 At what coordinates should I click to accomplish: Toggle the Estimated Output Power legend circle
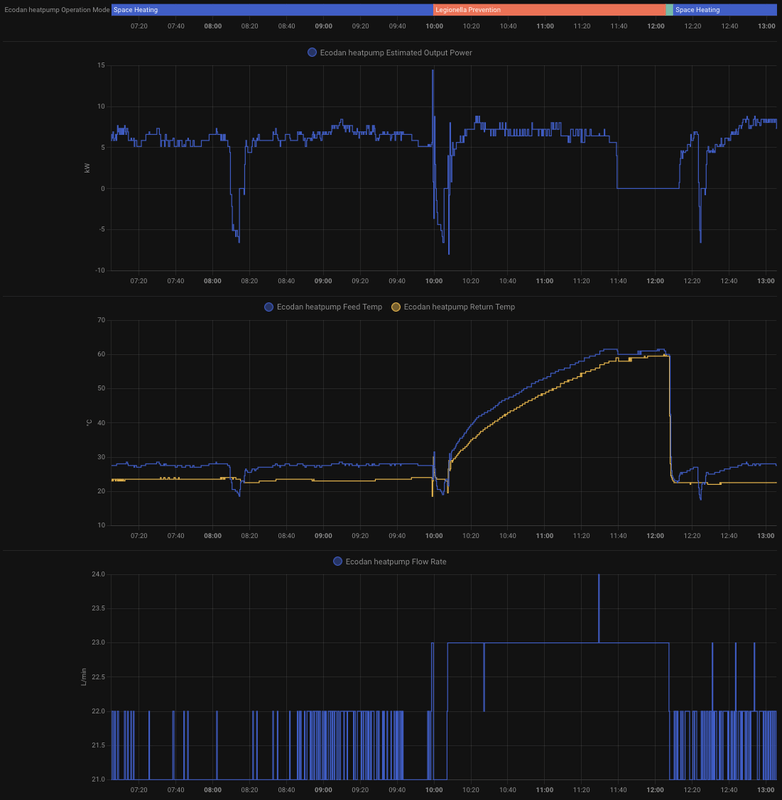pyautogui.click(x=312, y=53)
